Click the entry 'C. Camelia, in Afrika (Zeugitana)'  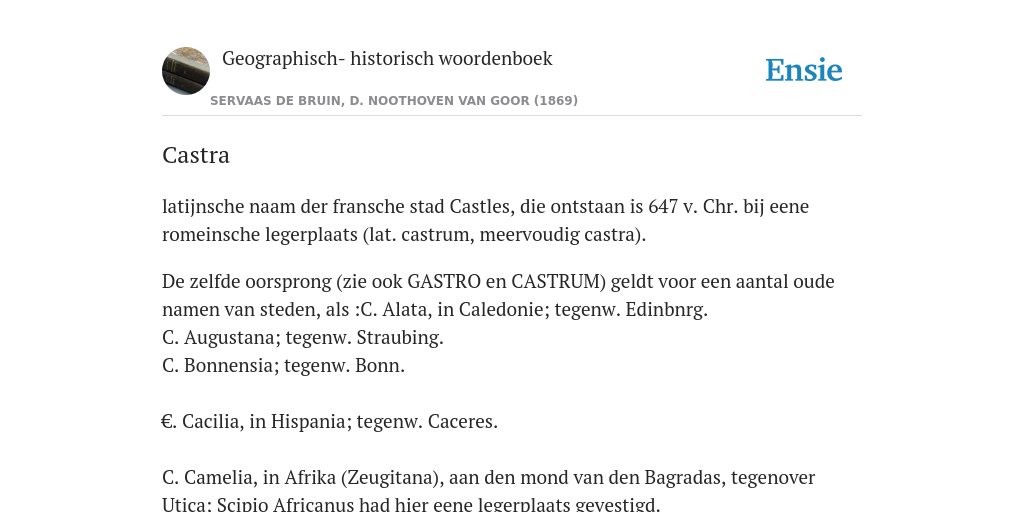click(488, 477)
